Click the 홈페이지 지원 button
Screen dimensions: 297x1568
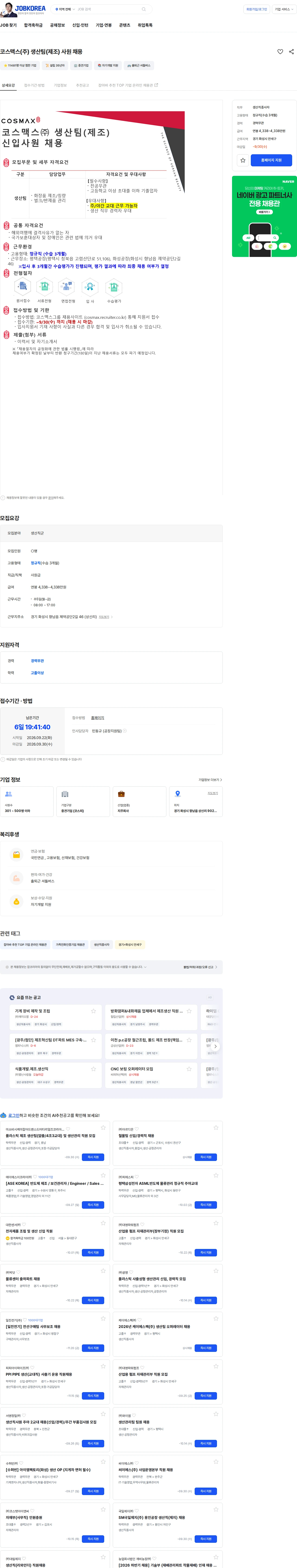[271, 160]
